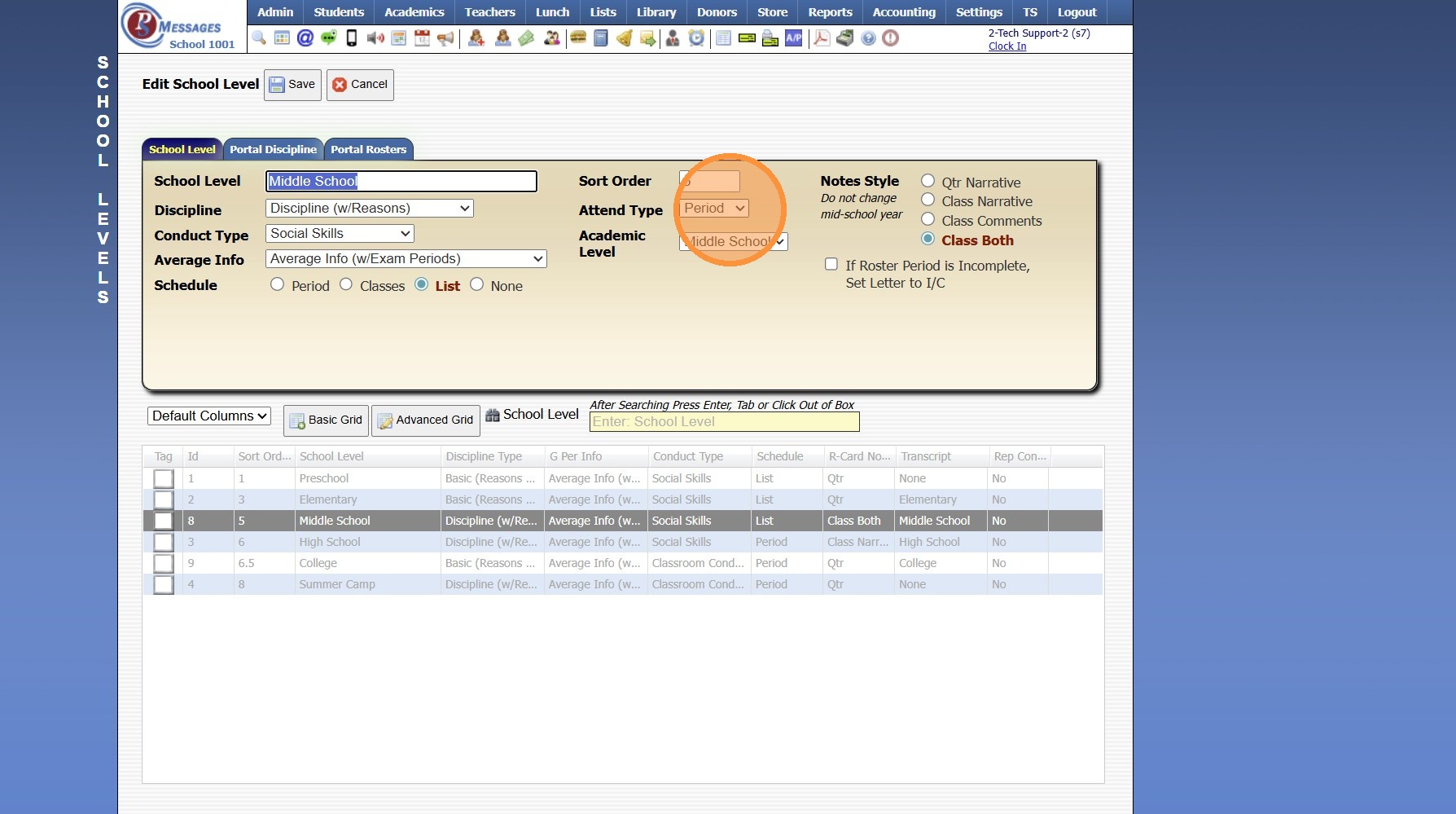Viewport: 1456px width, 814px height.
Task: Click the A/P accounts payable icon
Action: 794,37
